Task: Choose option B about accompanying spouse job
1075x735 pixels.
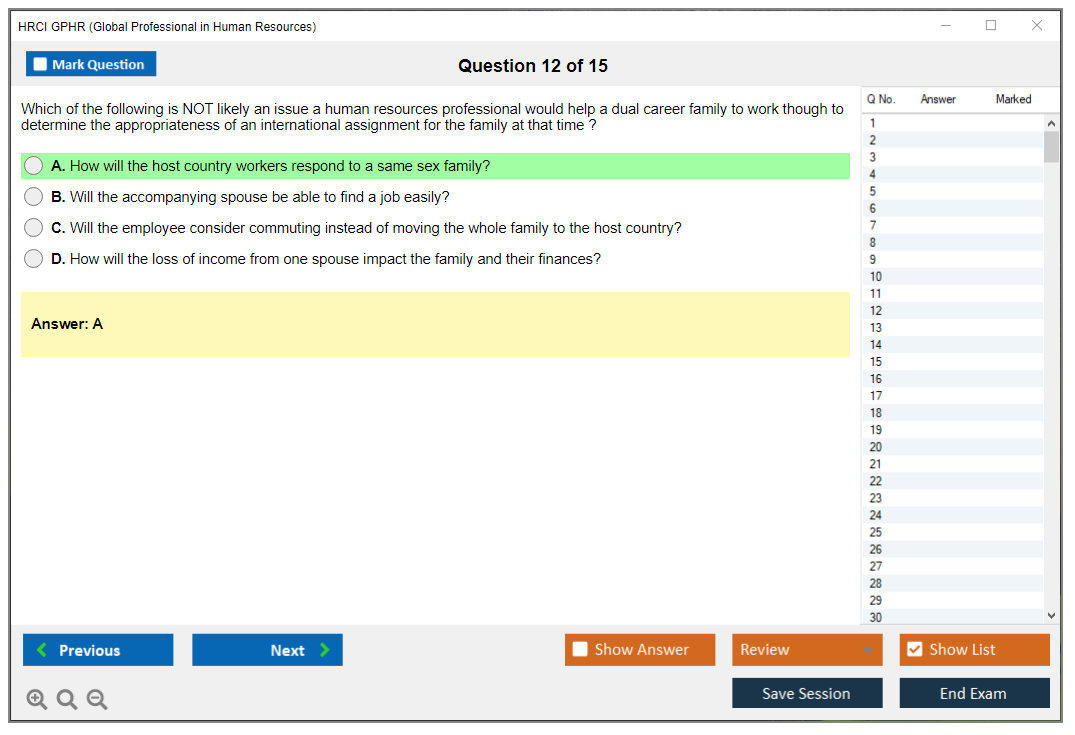Action: click(x=34, y=197)
